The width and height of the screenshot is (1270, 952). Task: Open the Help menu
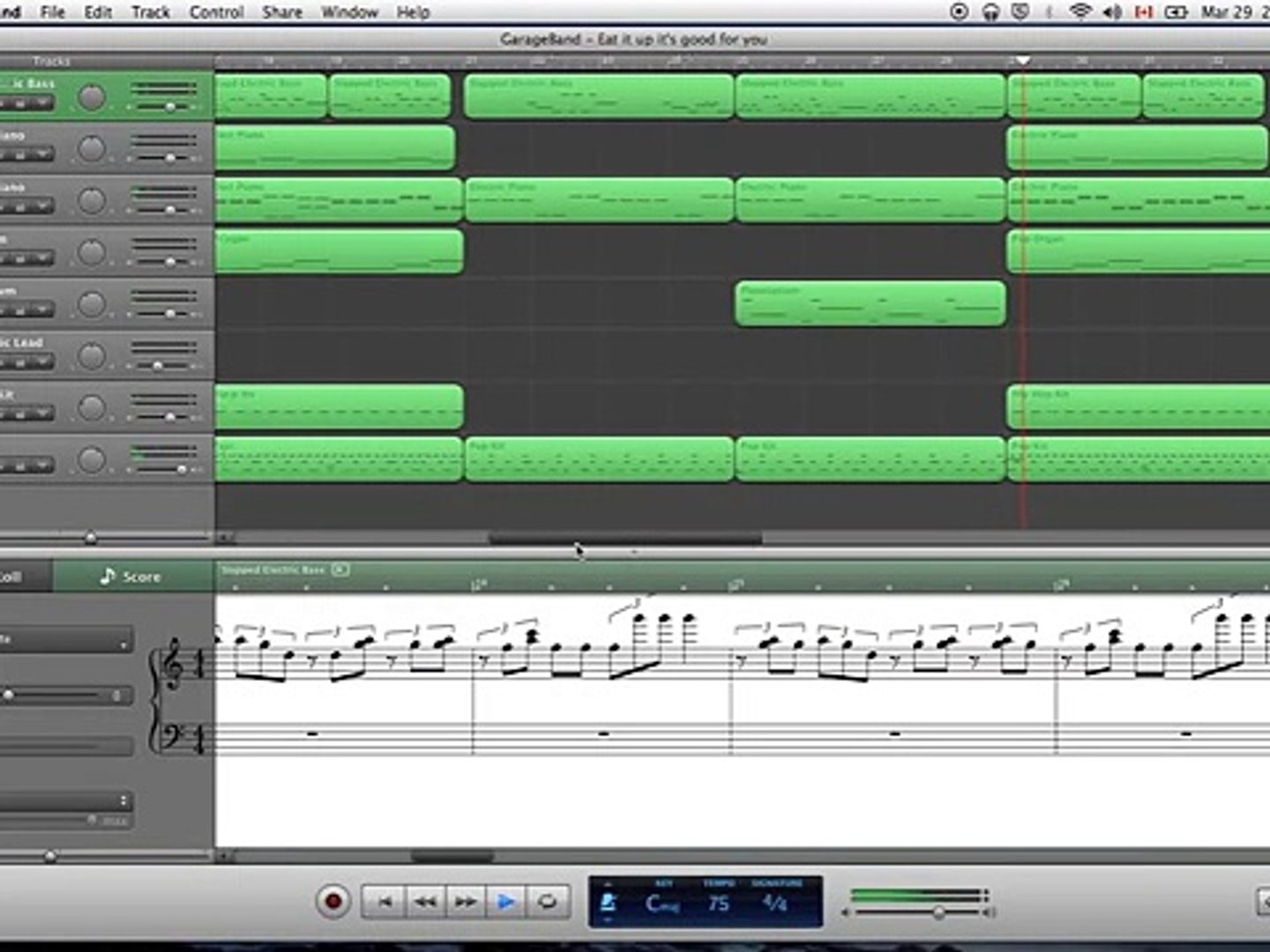tap(413, 12)
